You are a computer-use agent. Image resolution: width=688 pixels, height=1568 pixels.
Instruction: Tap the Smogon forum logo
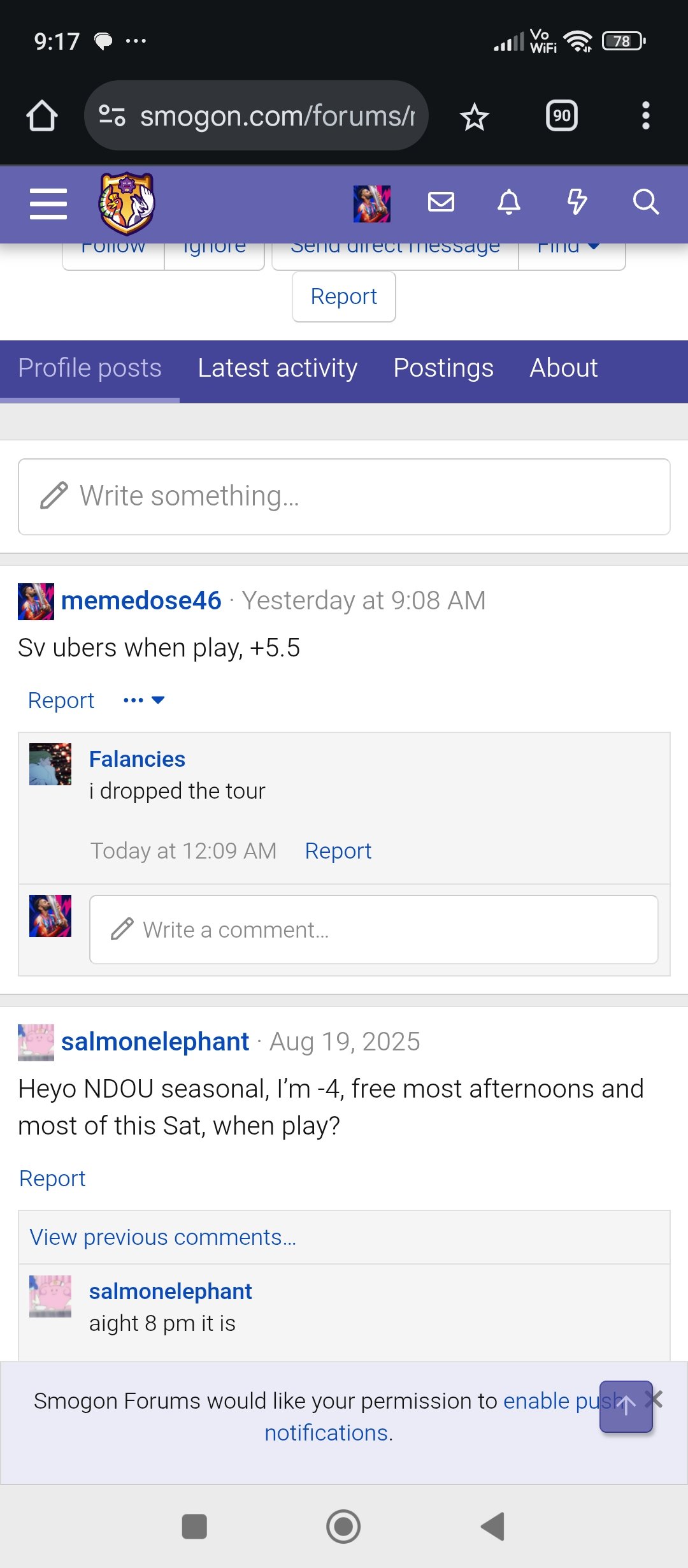(126, 204)
